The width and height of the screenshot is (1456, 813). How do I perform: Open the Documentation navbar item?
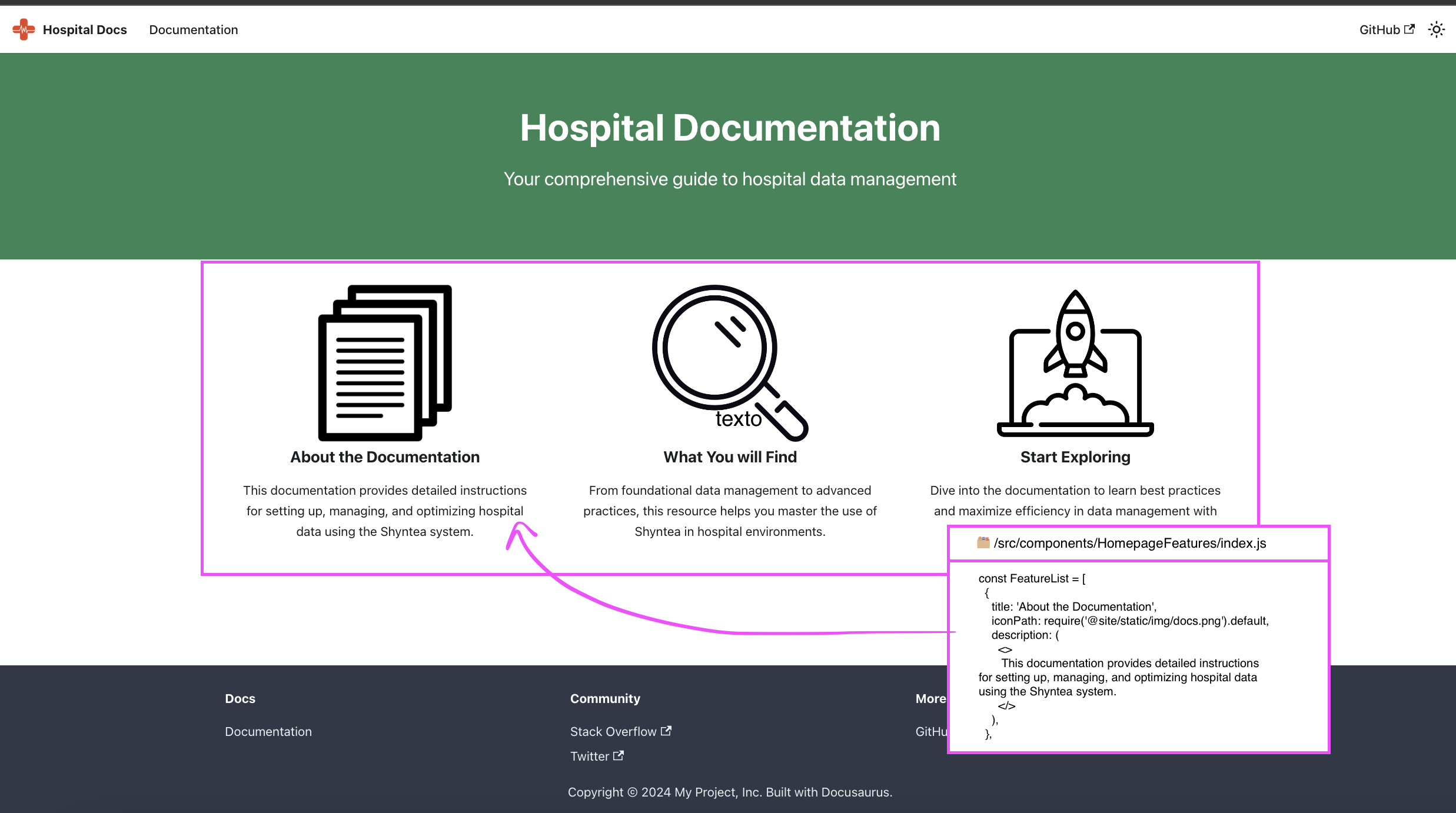click(193, 29)
